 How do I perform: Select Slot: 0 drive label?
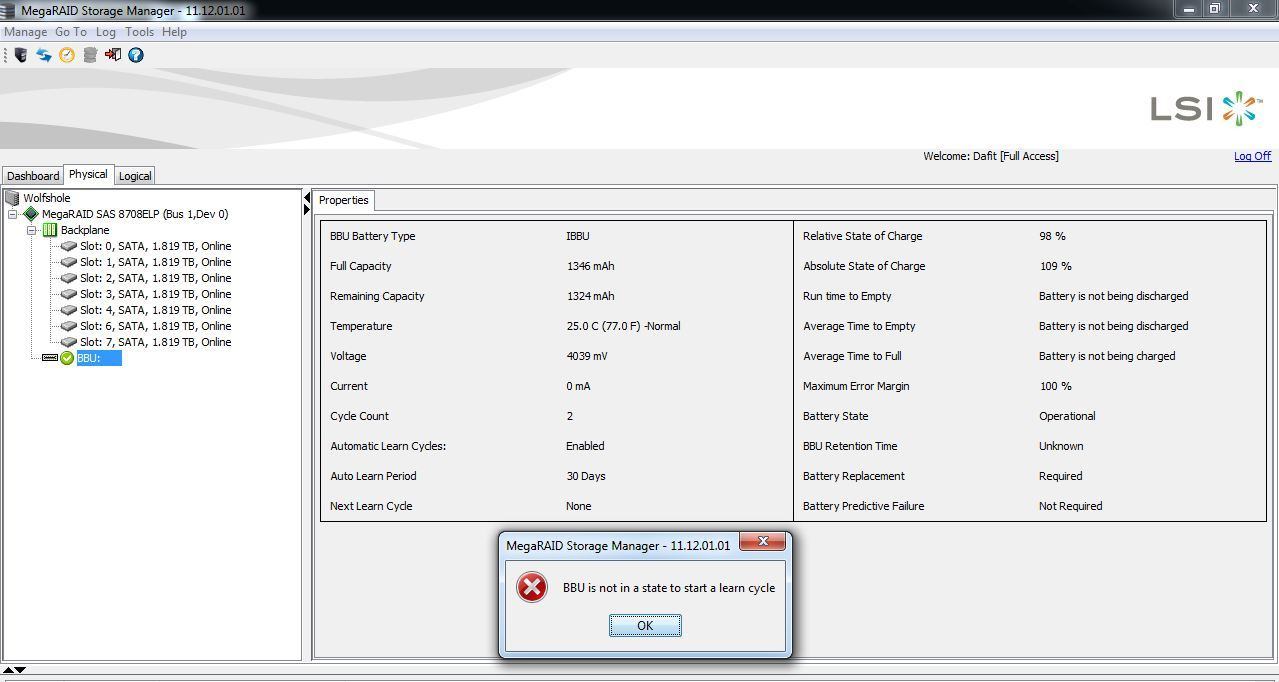156,246
